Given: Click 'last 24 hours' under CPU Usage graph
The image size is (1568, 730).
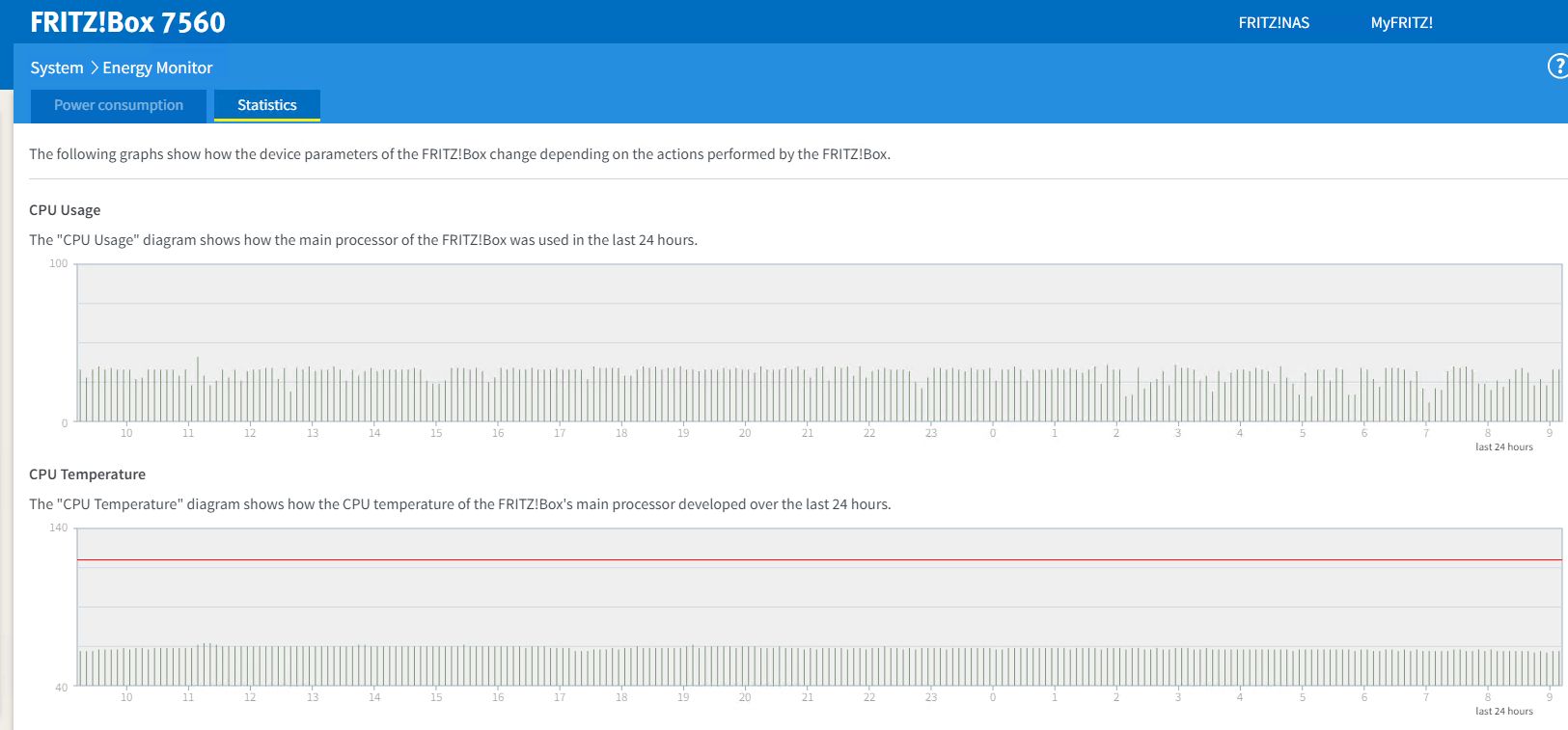Looking at the screenshot, I should click(1503, 446).
